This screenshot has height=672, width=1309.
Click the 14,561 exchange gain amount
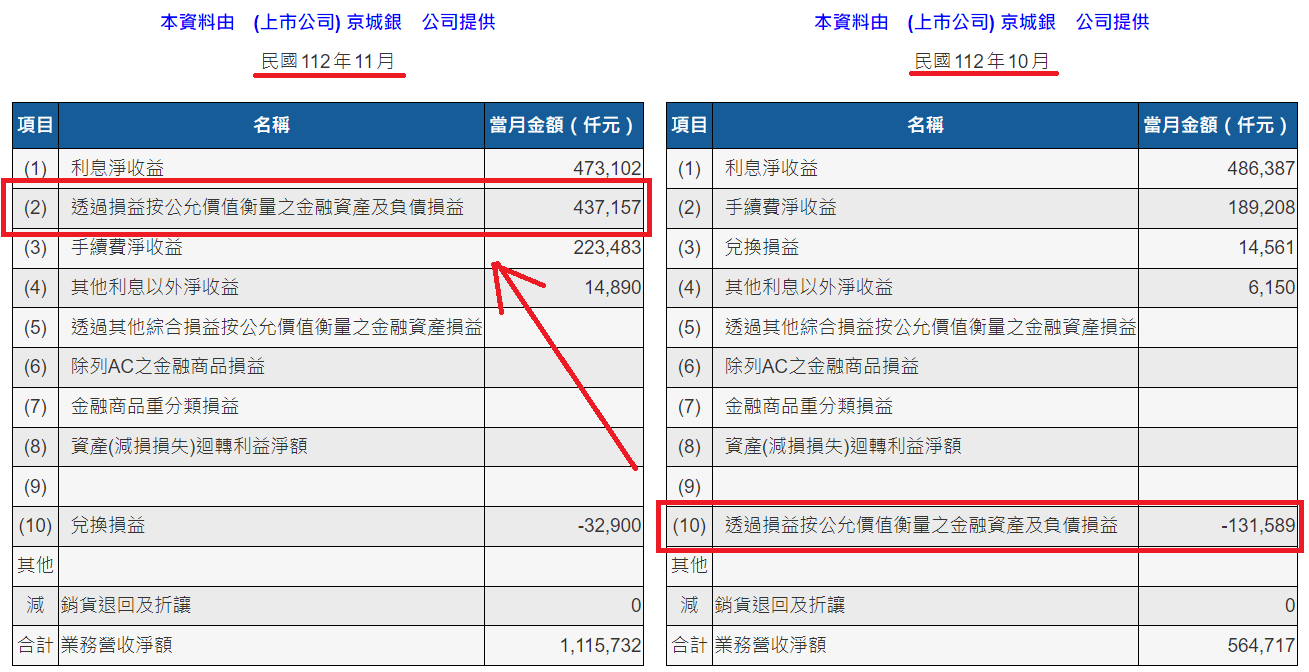(x=1265, y=248)
